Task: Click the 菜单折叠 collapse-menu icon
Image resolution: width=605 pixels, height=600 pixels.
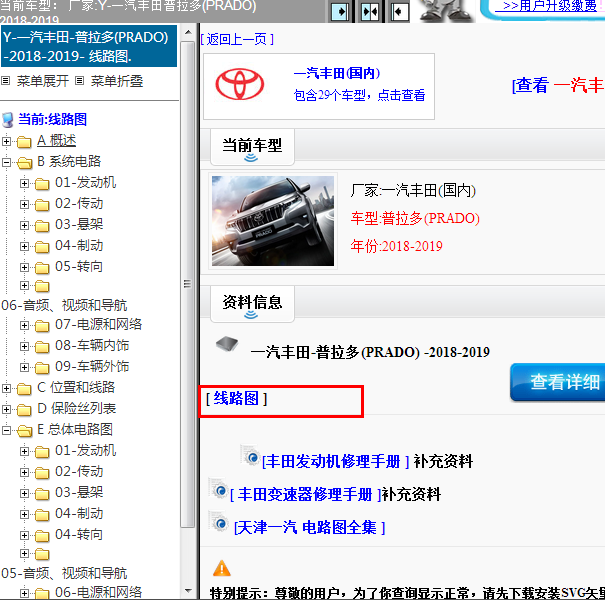Action: point(79,81)
